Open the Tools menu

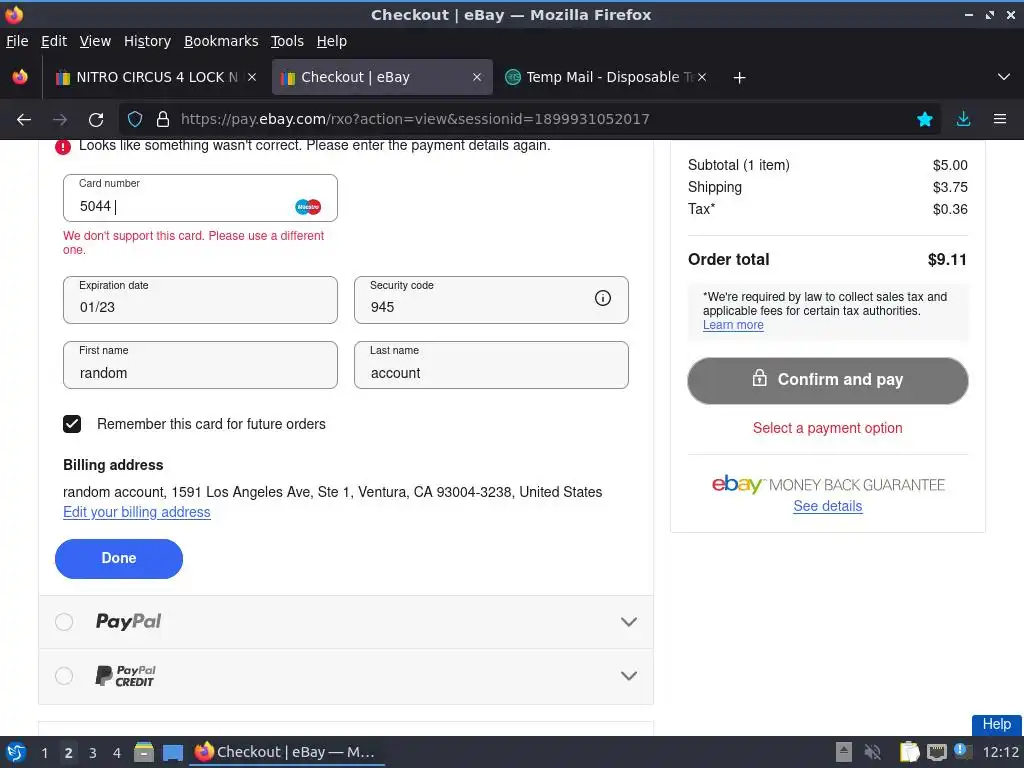click(287, 41)
